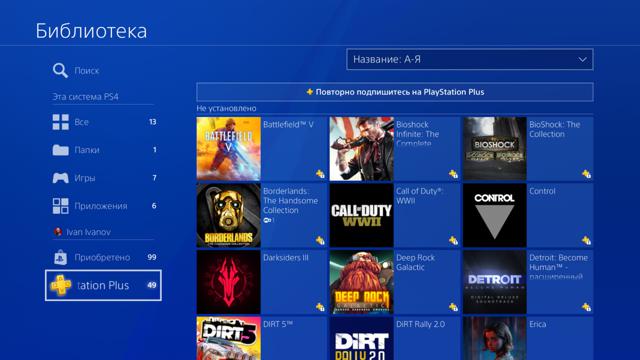
Task: Select Borderlands Handsome Collection cover
Action: click(x=228, y=216)
